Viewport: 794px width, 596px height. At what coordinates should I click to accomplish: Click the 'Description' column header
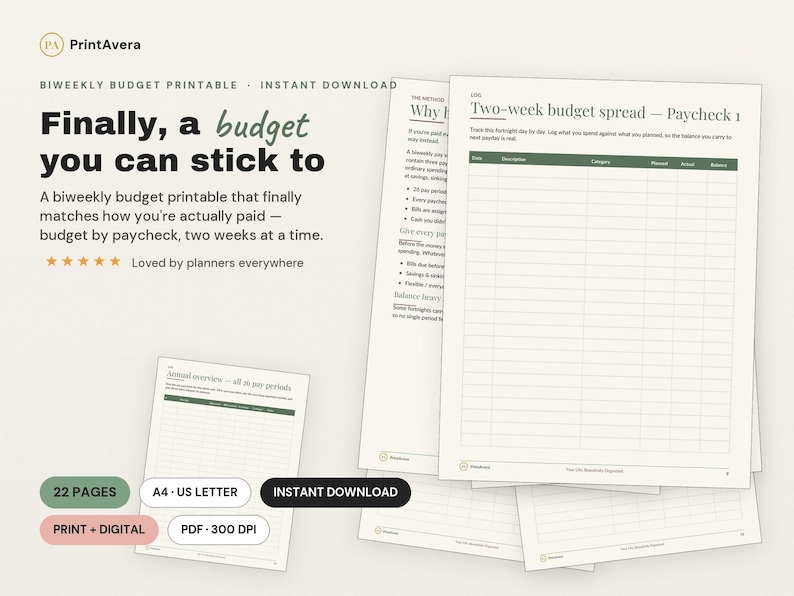click(514, 159)
